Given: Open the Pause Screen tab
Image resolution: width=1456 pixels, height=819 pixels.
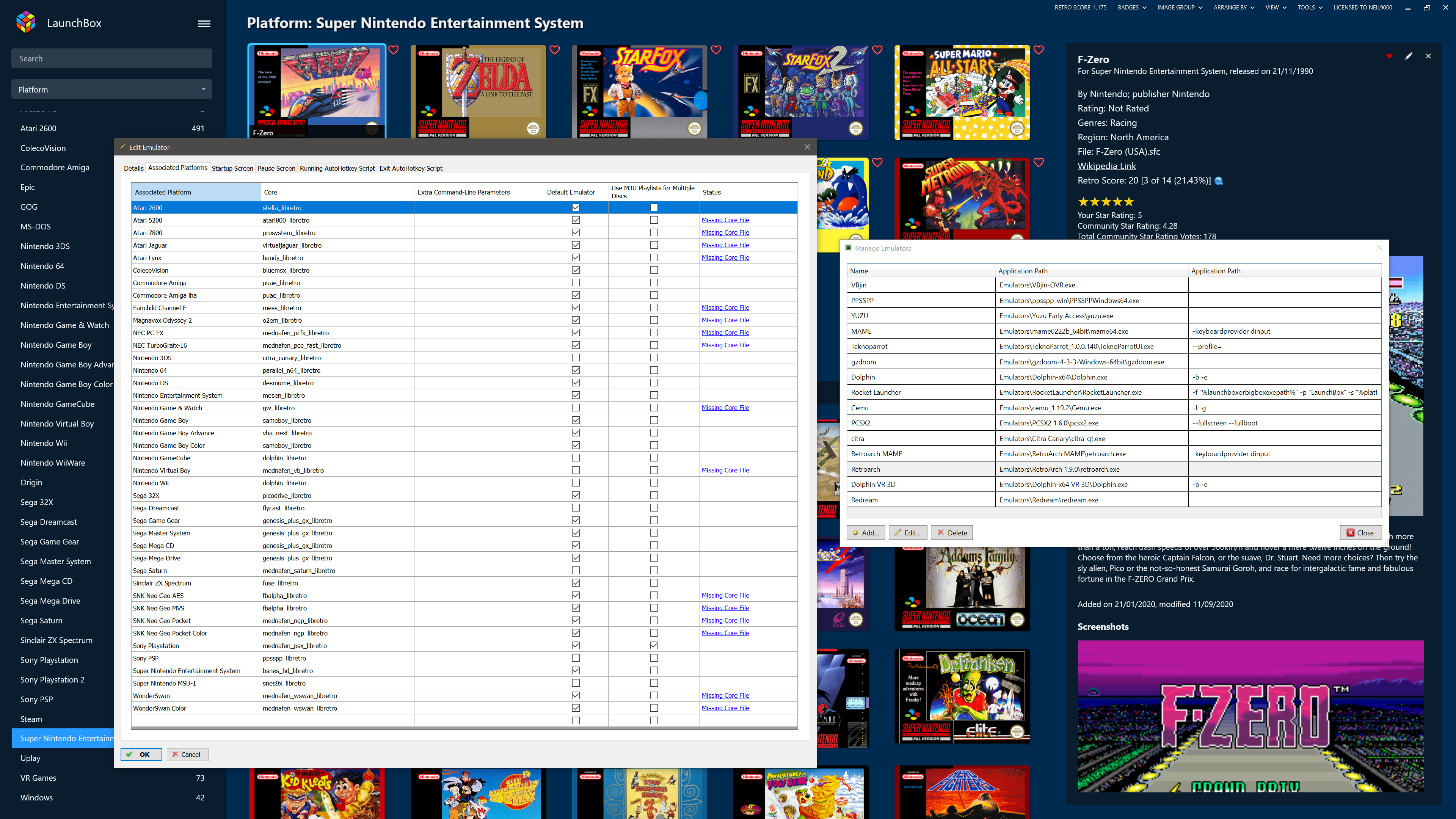Looking at the screenshot, I should coord(276,168).
